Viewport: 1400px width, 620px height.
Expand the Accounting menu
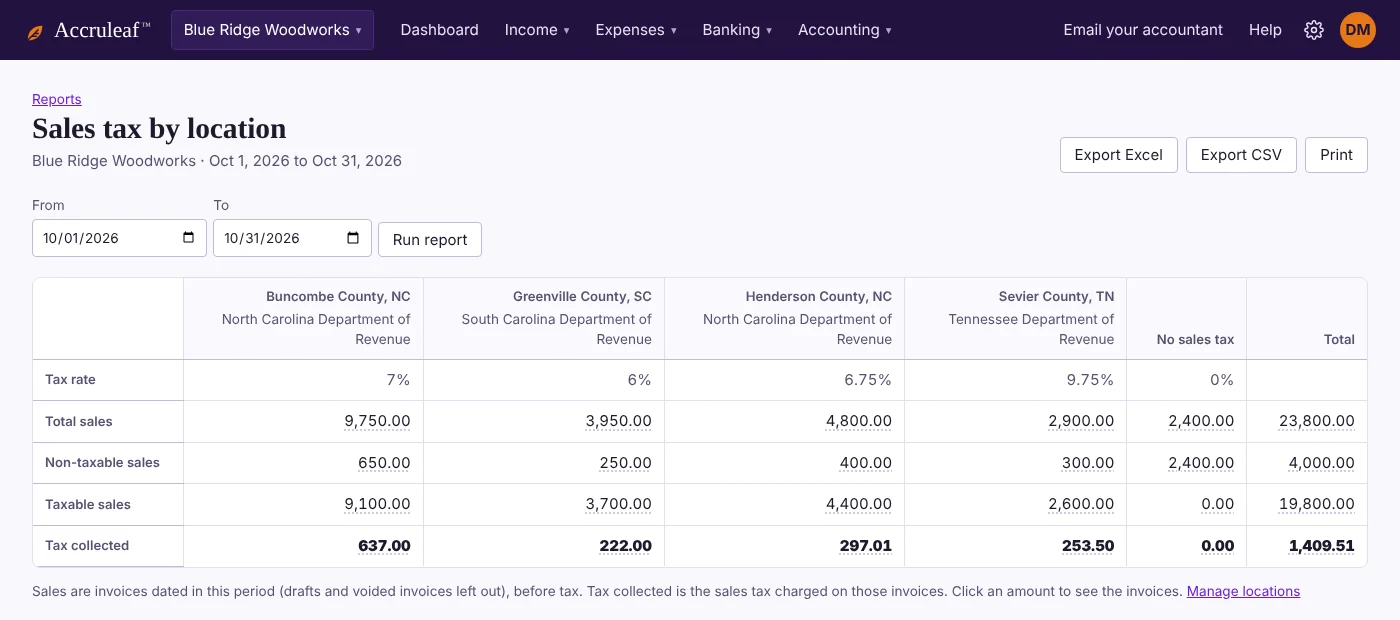tap(845, 30)
